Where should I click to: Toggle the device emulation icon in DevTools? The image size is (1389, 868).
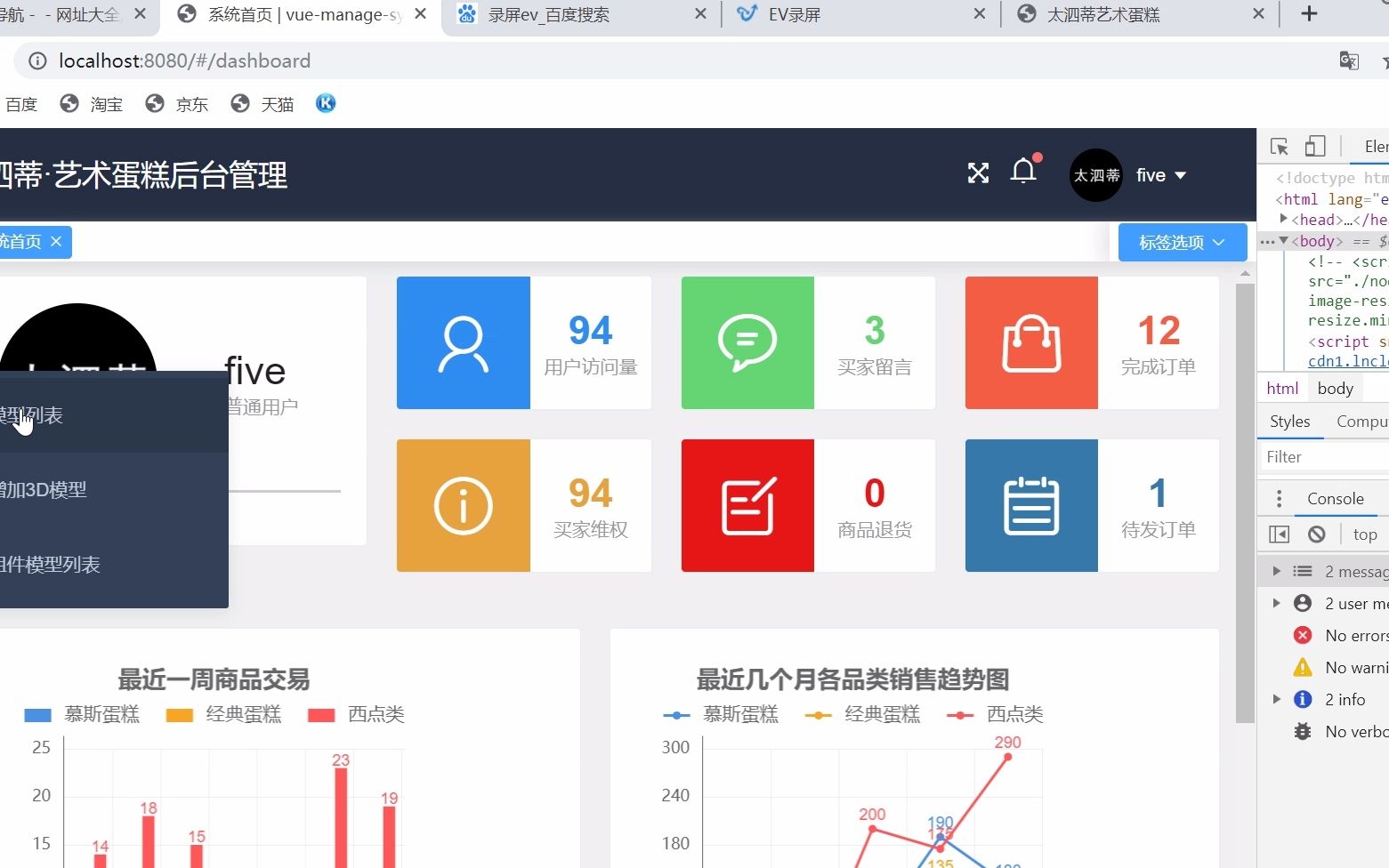click(1315, 145)
